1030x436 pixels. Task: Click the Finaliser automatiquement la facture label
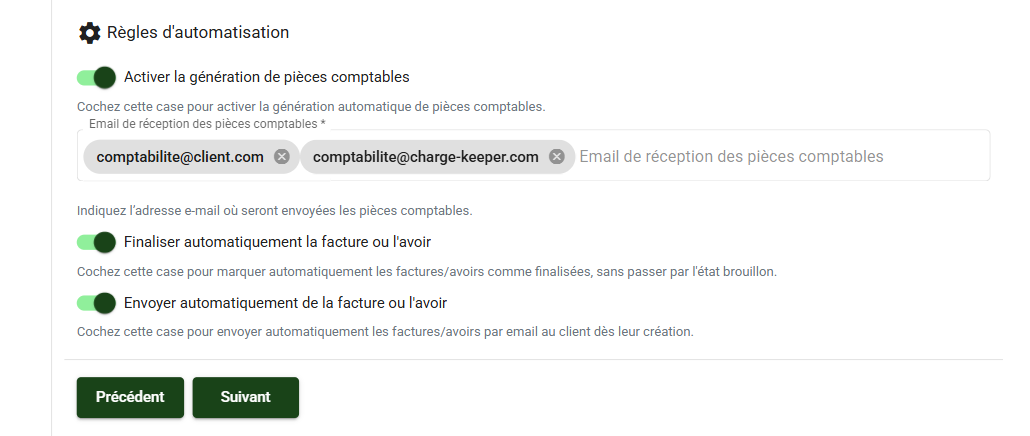tap(277, 242)
